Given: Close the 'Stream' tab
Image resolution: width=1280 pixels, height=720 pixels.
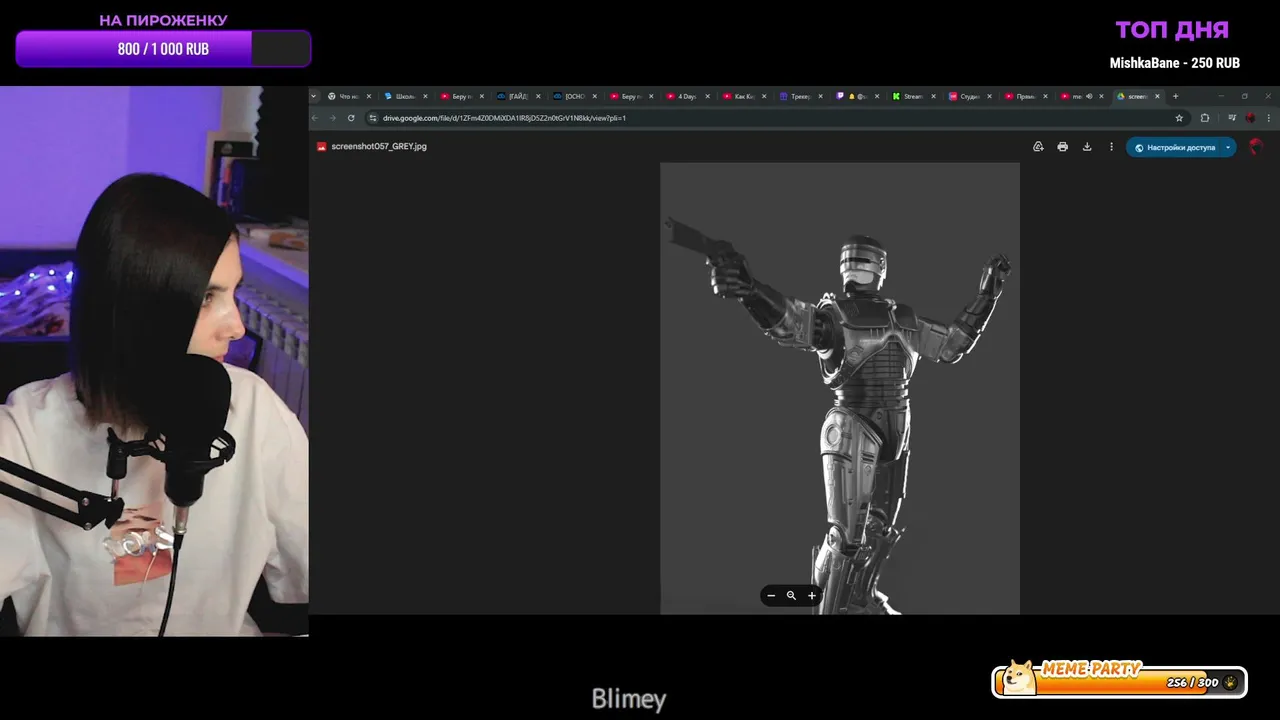Looking at the screenshot, I should coord(933,96).
